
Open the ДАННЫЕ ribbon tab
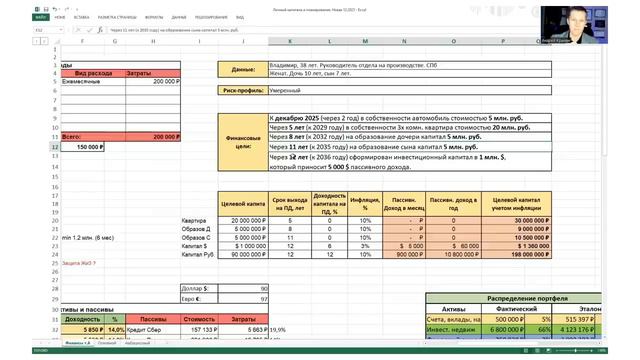pyautogui.click(x=179, y=17)
